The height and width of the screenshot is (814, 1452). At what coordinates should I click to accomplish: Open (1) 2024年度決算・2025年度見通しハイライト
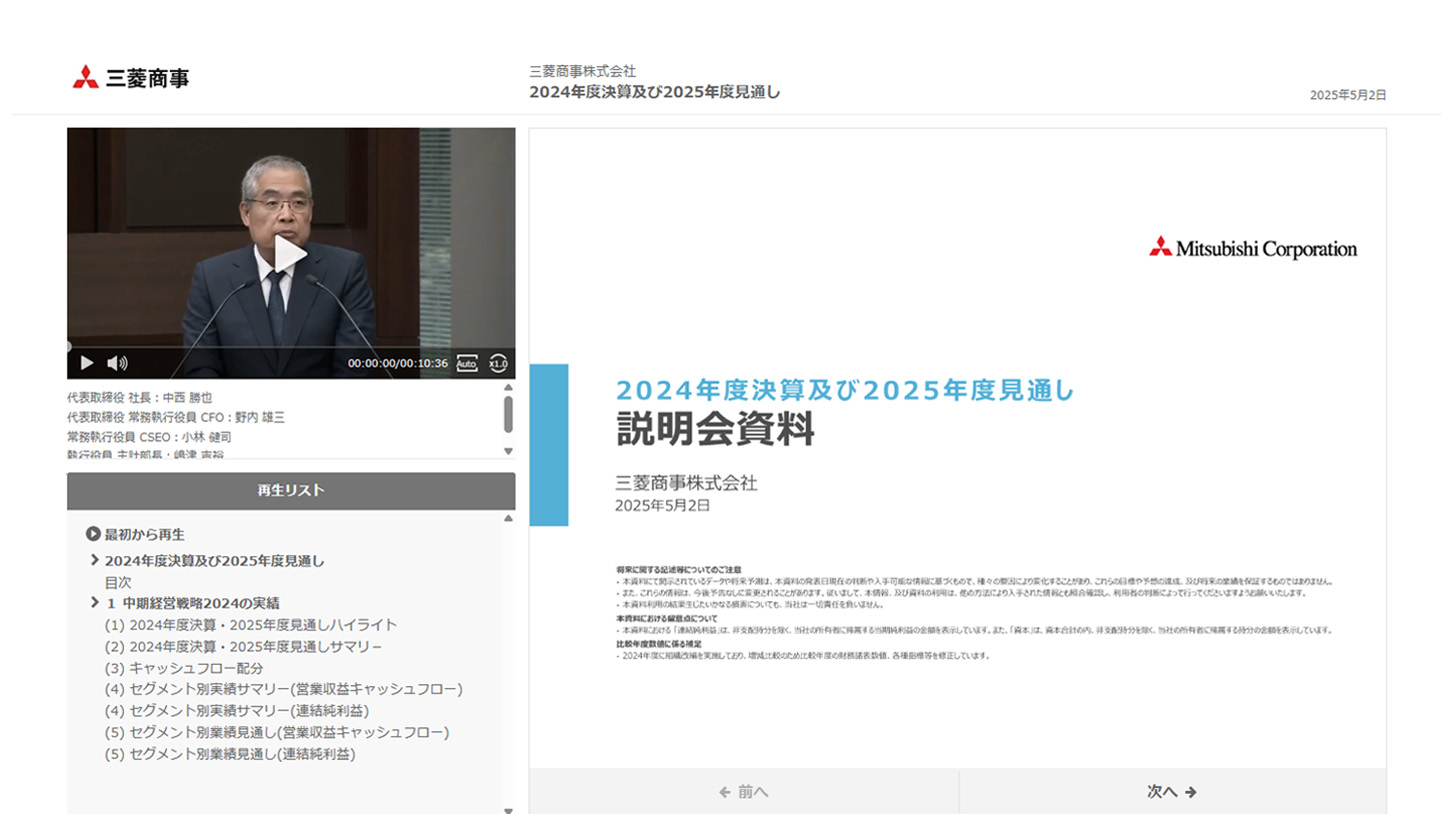pos(250,625)
